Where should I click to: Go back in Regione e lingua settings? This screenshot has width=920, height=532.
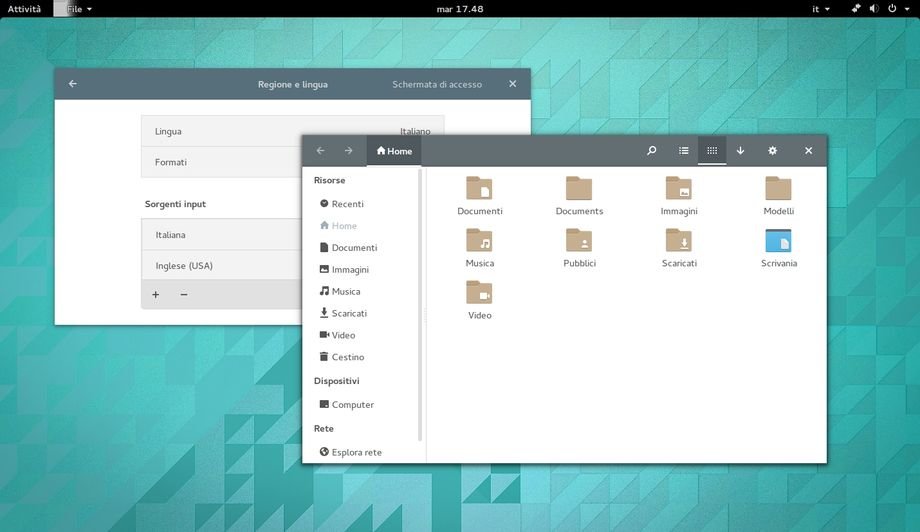pos(73,84)
